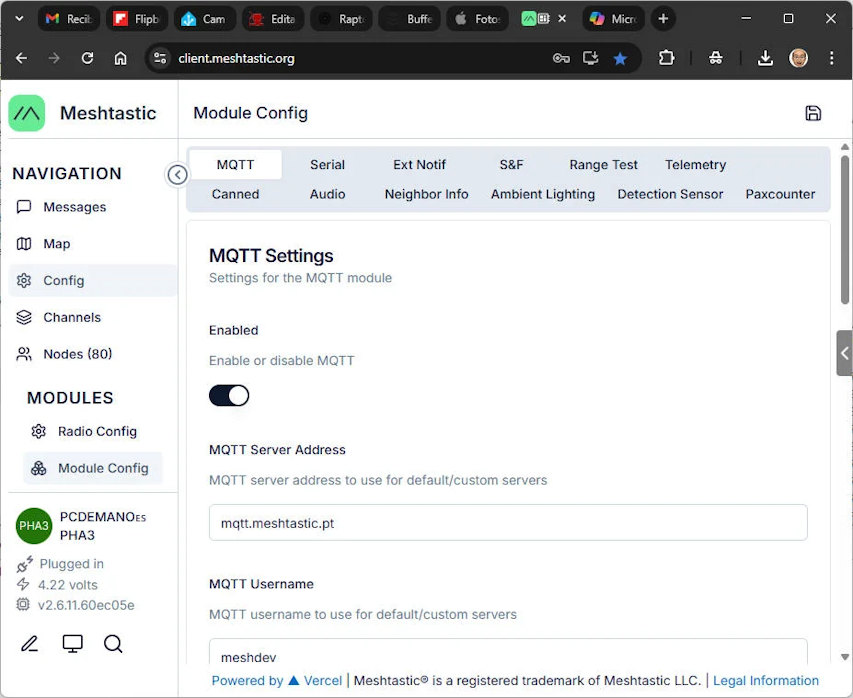Click the MQTT Server Address field
The image size is (853, 698).
(508, 523)
